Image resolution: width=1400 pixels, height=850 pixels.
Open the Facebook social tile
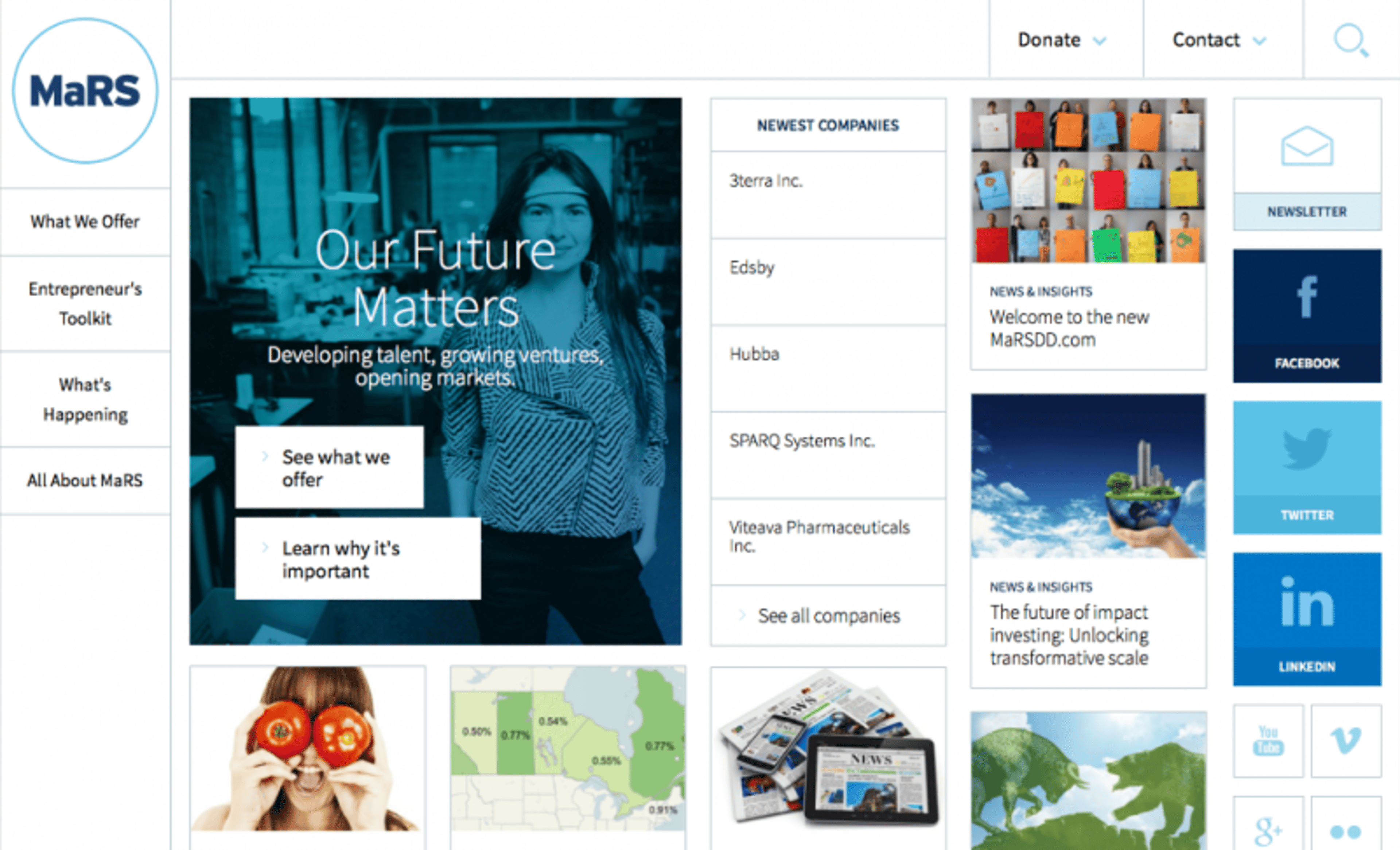click(1307, 315)
